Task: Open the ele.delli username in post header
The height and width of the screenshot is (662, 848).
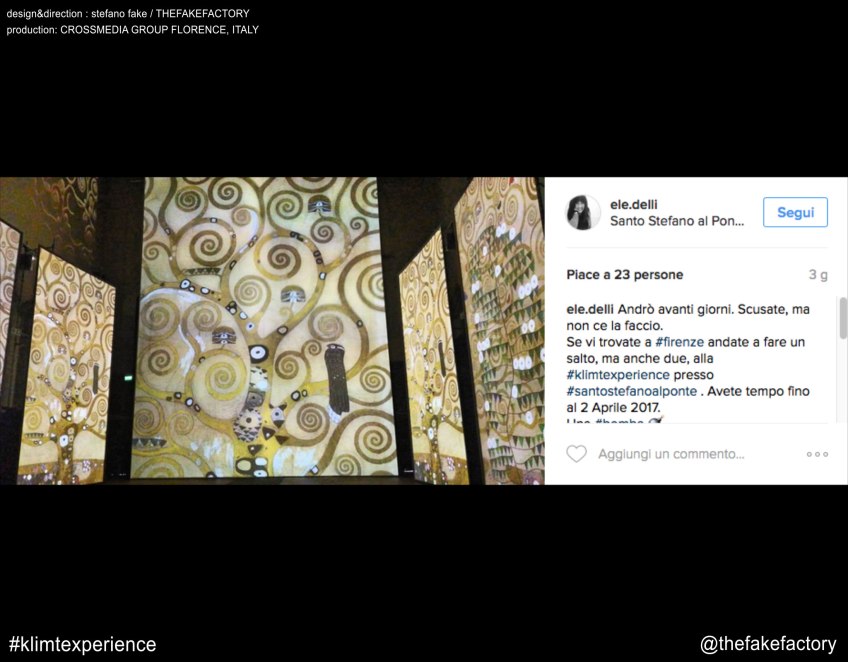Action: click(x=633, y=204)
